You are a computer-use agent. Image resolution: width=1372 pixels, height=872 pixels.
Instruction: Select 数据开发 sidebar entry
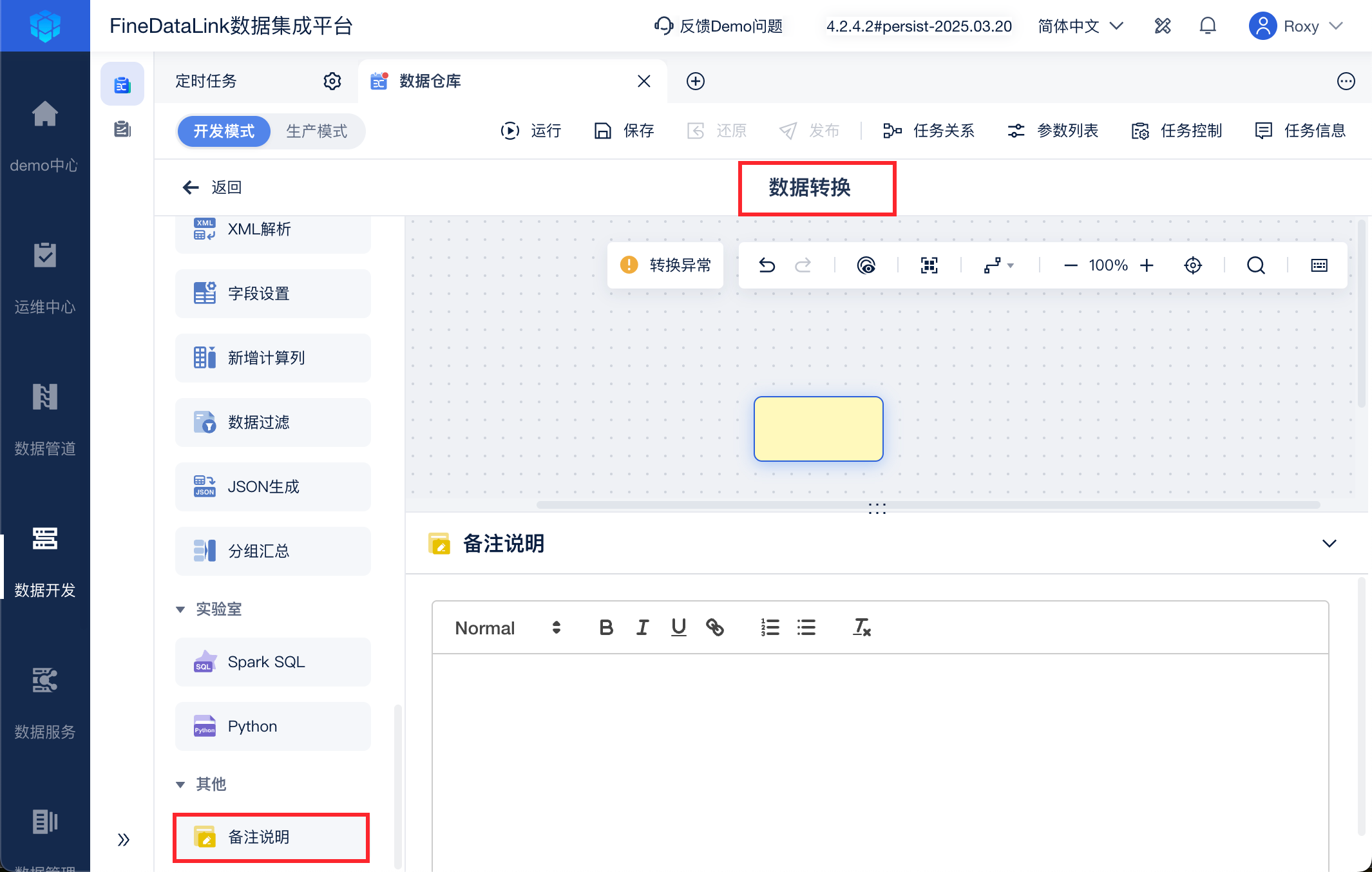(x=44, y=562)
